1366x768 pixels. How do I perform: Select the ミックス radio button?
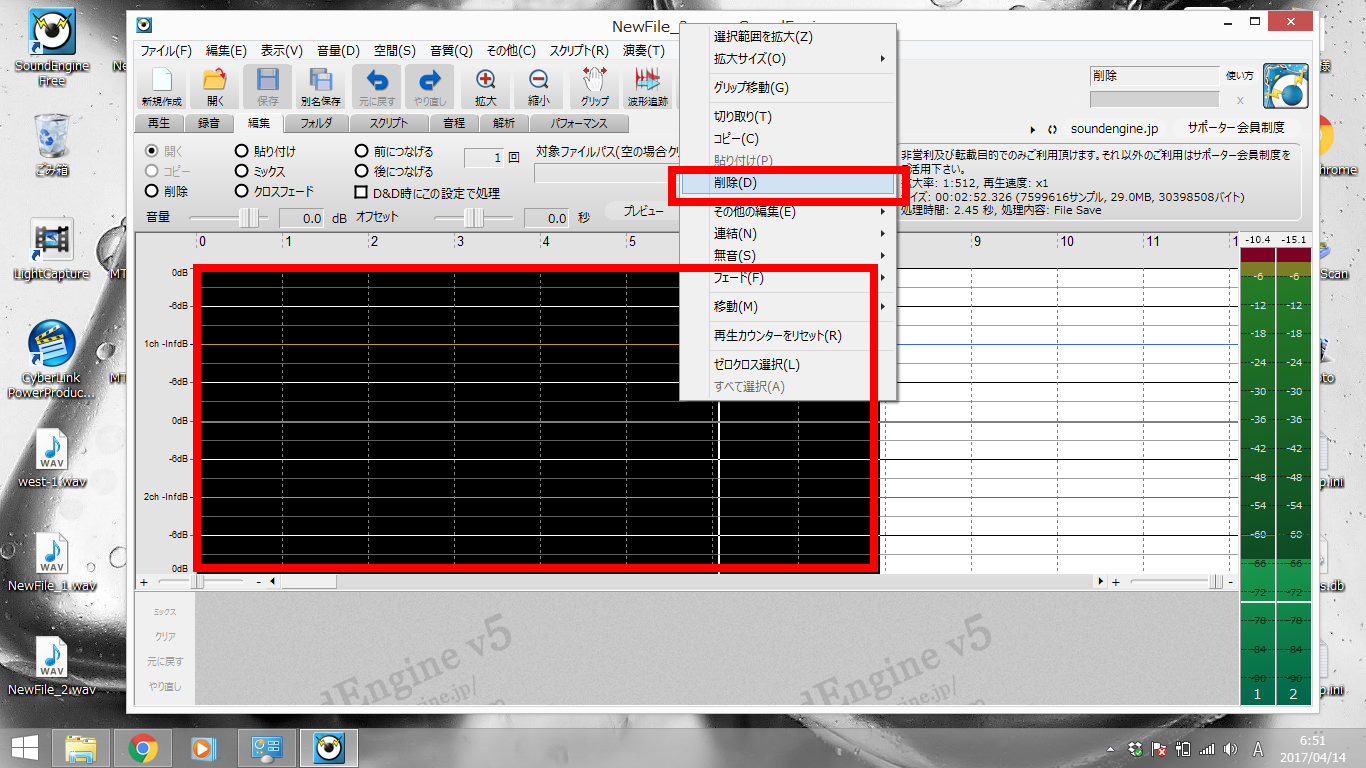coord(242,171)
